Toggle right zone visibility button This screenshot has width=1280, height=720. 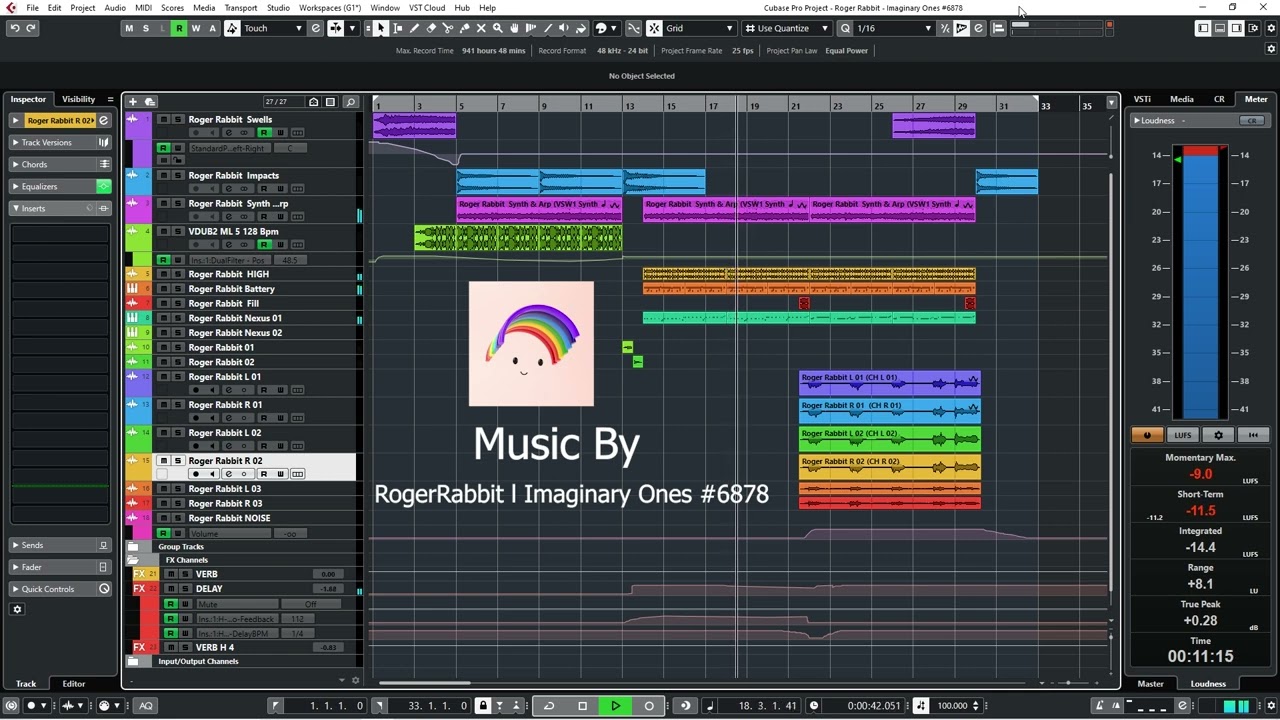(1237, 28)
